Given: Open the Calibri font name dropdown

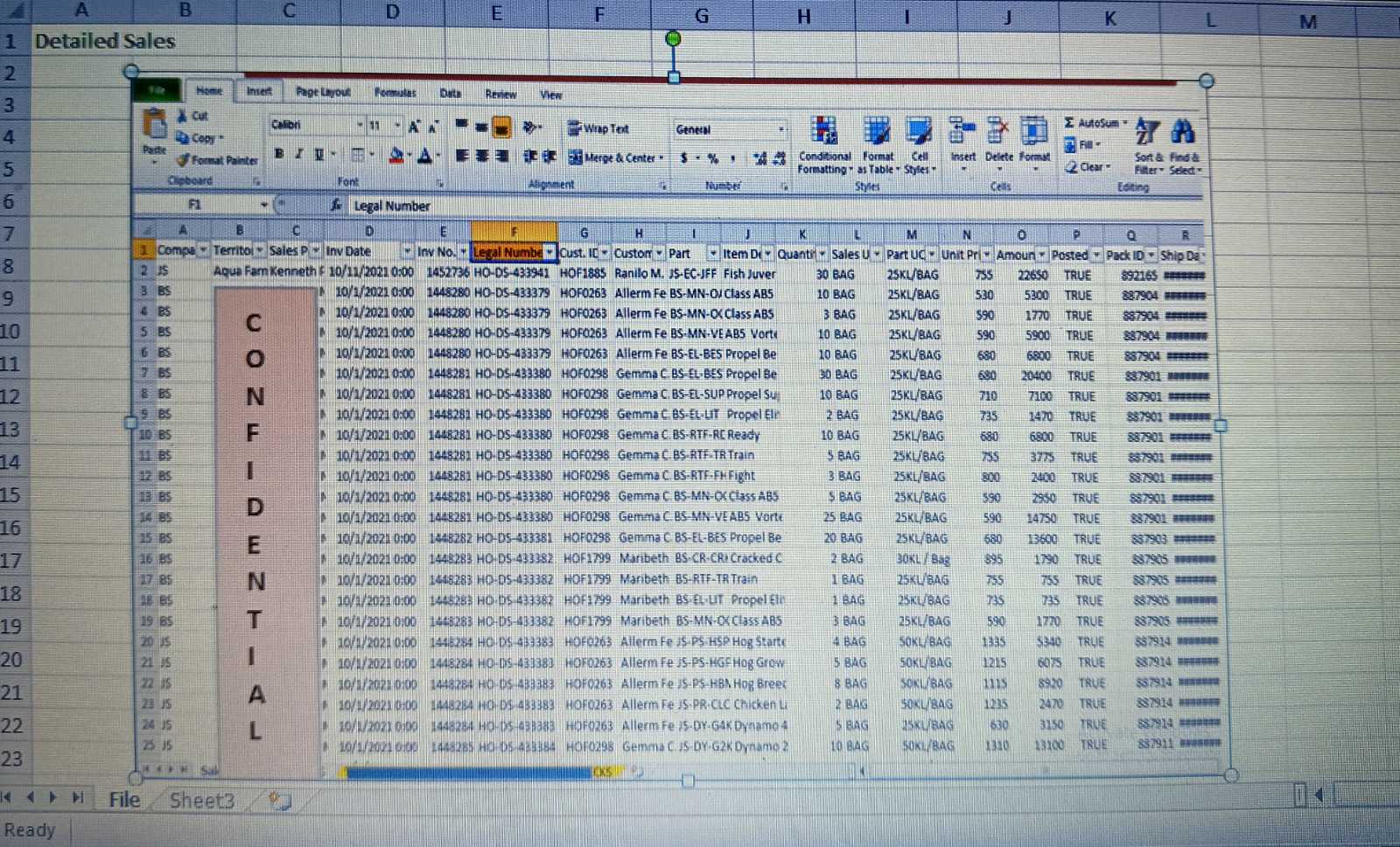Looking at the screenshot, I should (x=359, y=125).
